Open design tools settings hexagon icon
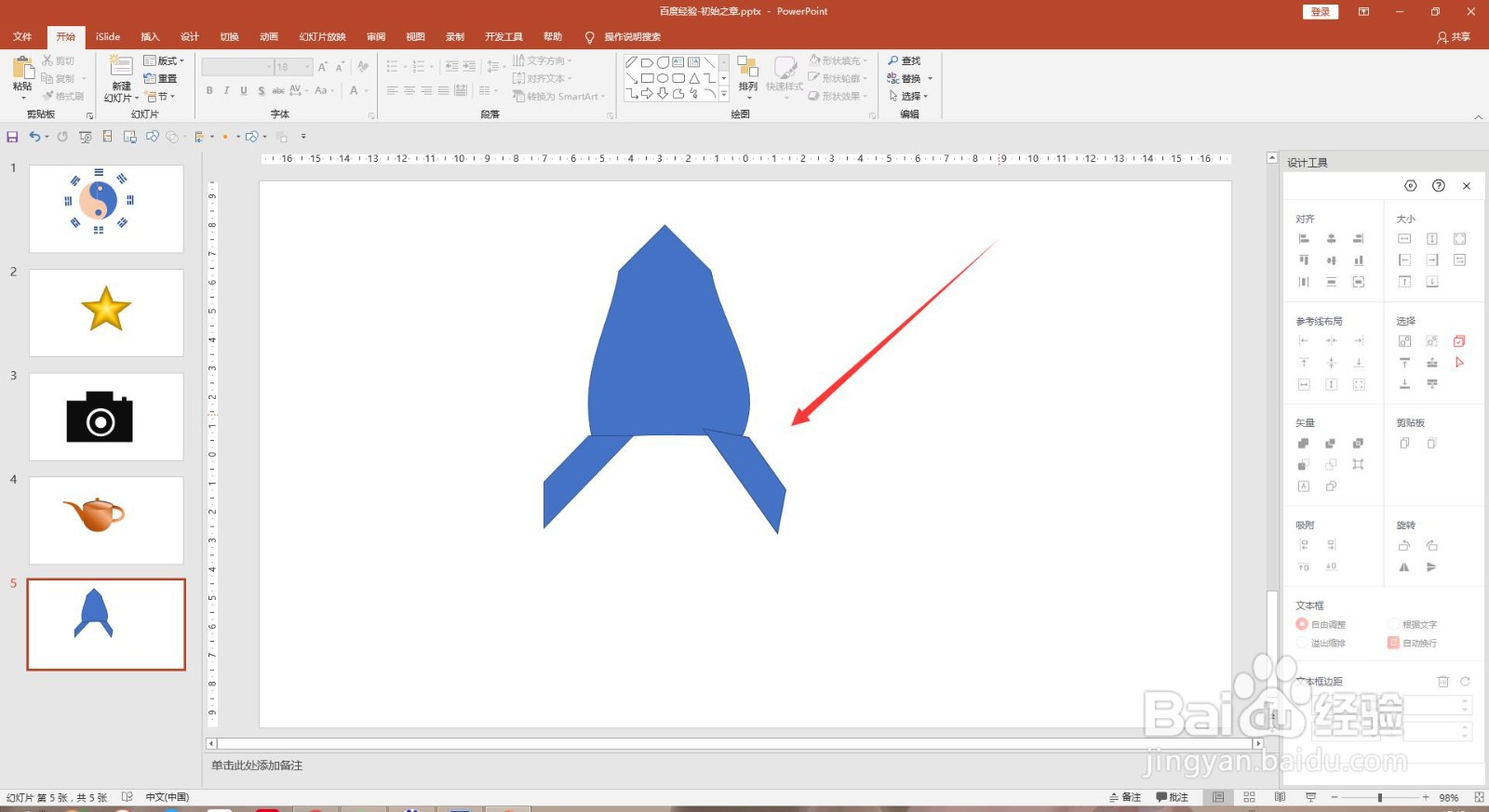Screen dimensions: 1489x812 [x=1411, y=186]
